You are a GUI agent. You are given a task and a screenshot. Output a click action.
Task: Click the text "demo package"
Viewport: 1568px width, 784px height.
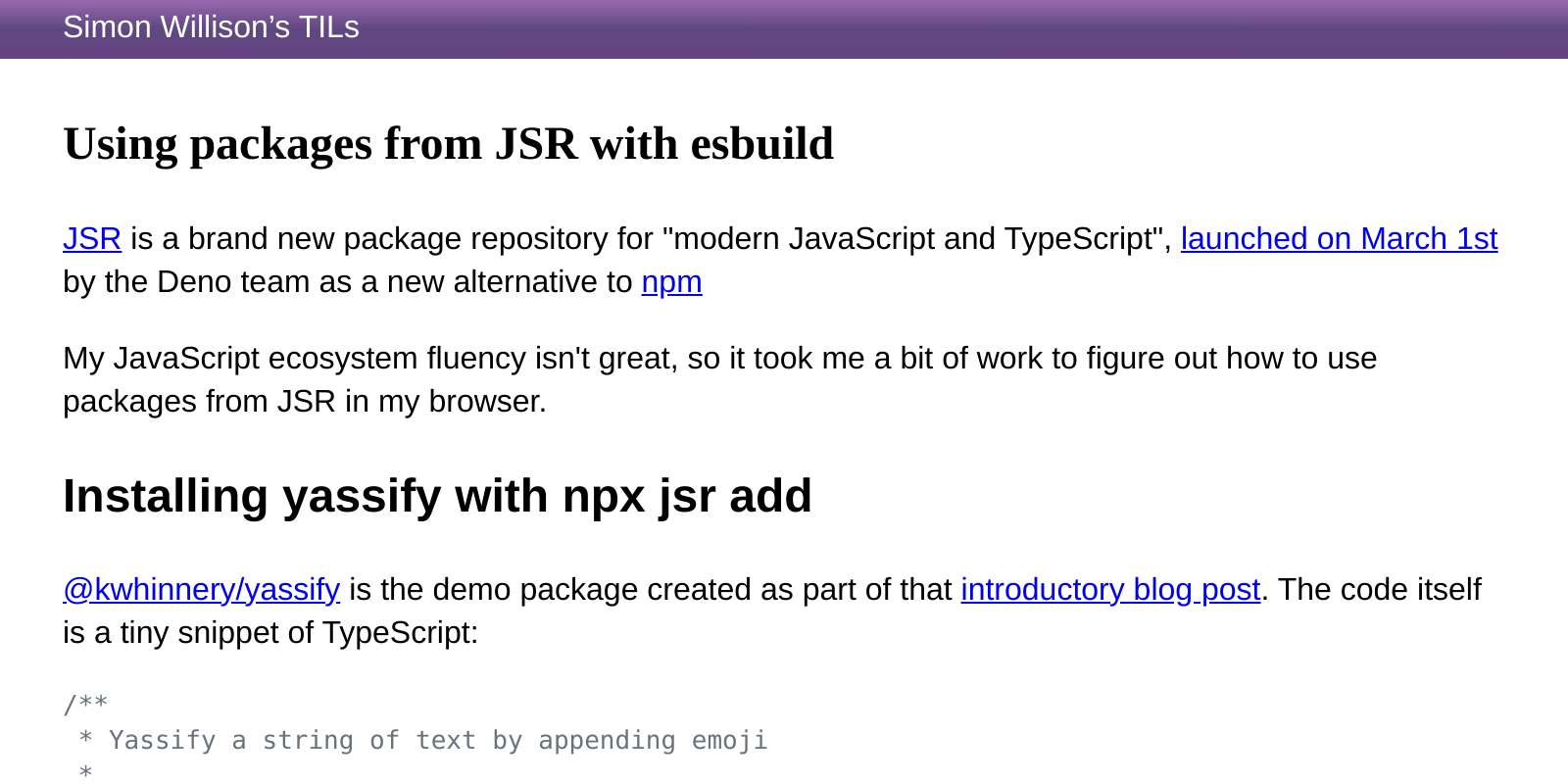520,590
